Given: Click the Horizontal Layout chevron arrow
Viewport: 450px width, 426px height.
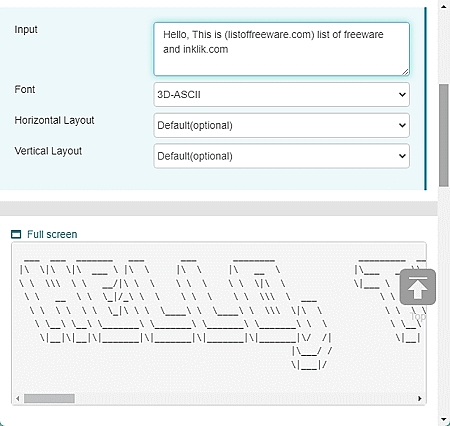Looking at the screenshot, I should [x=402, y=125].
